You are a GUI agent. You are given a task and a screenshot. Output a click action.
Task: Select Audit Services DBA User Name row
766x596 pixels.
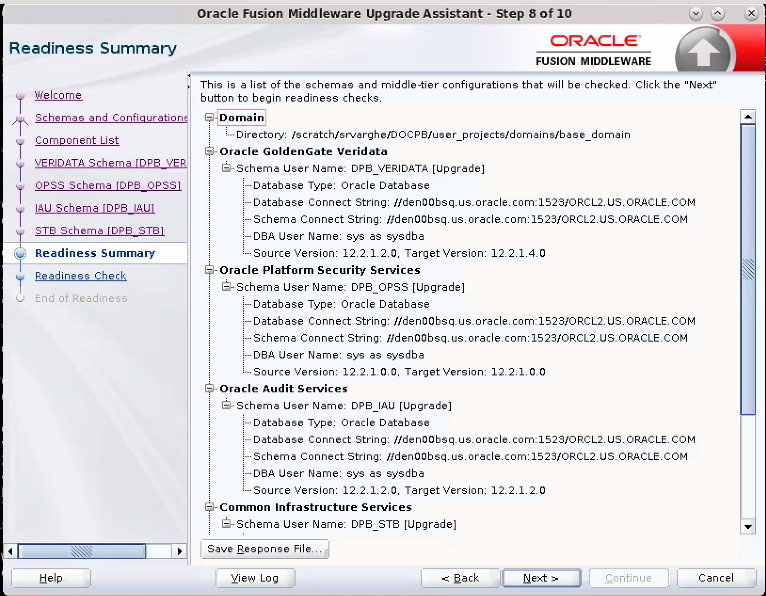339,473
